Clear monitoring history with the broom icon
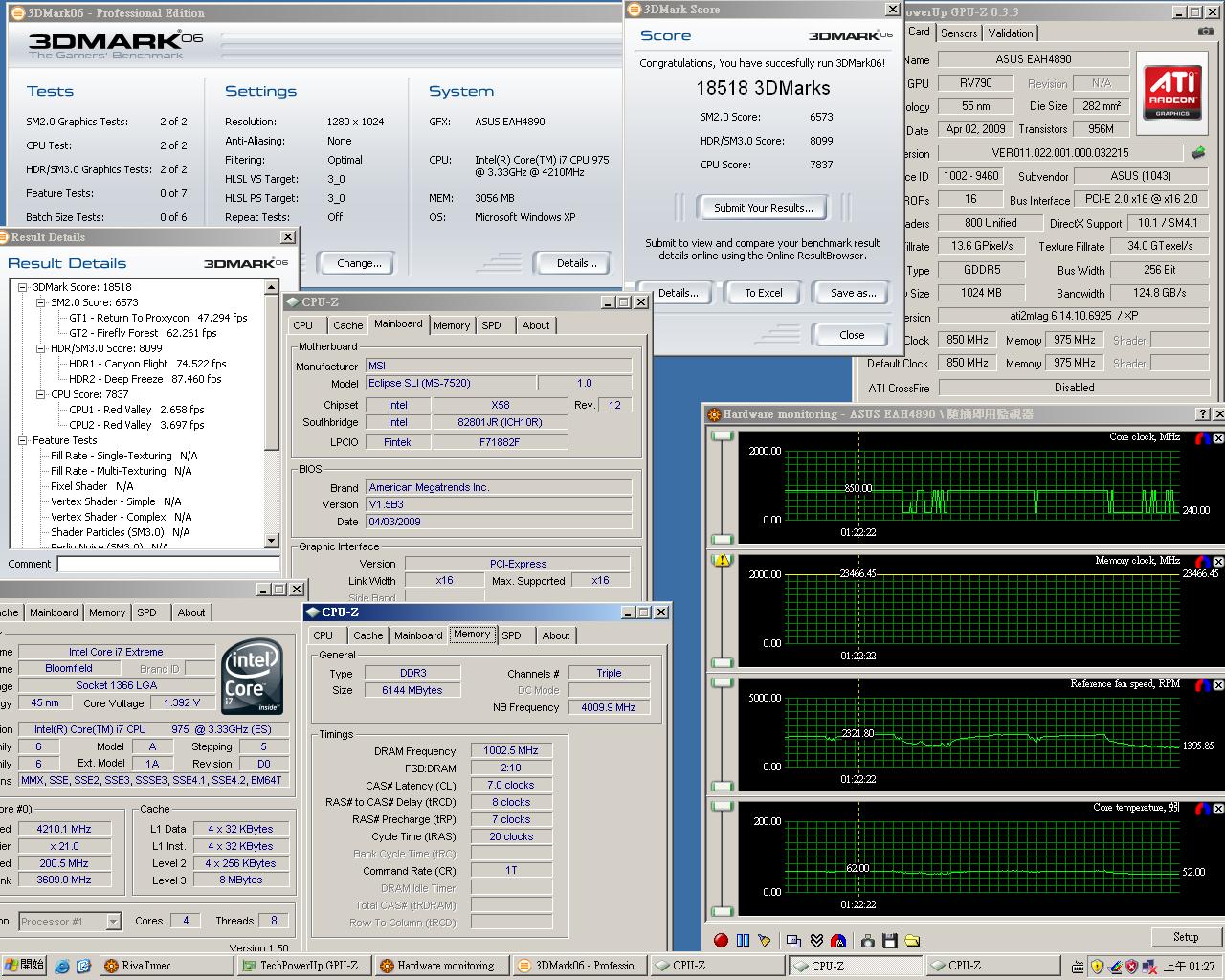The height and width of the screenshot is (980, 1225). pyautogui.click(x=765, y=941)
